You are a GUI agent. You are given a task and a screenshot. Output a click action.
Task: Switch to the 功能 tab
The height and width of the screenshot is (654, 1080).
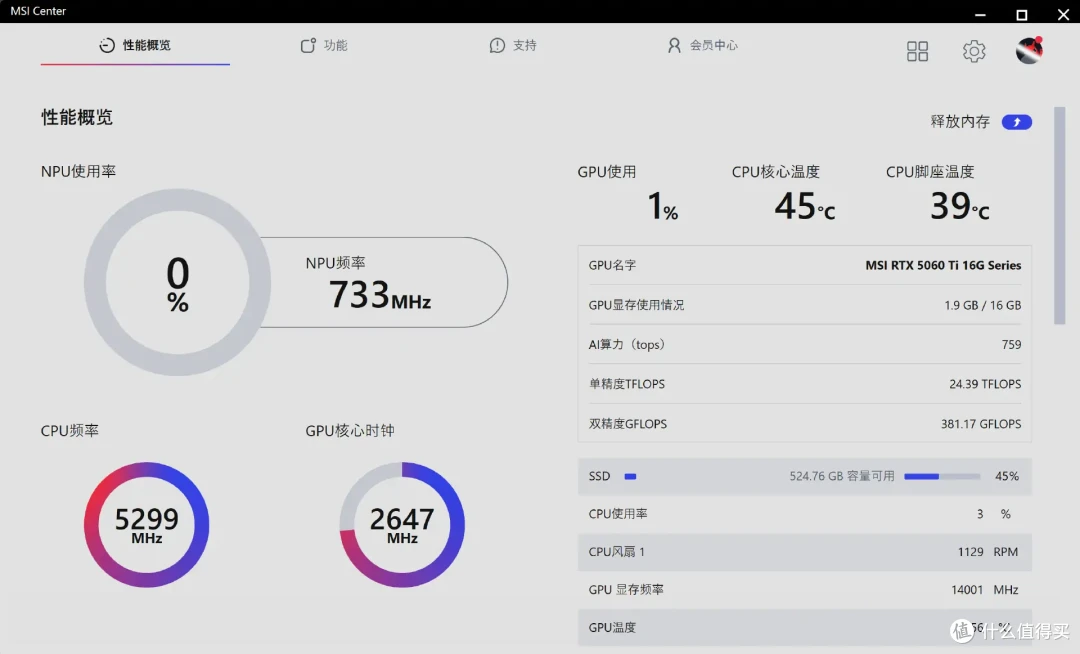324,45
